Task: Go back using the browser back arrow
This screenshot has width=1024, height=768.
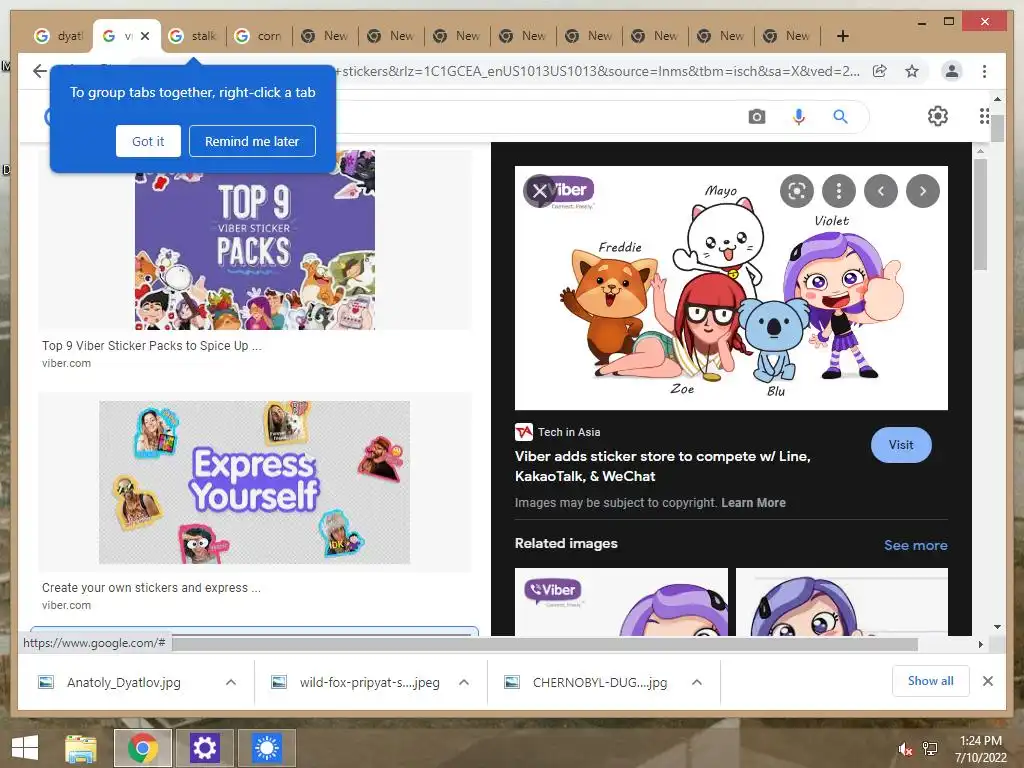Action: coord(40,71)
